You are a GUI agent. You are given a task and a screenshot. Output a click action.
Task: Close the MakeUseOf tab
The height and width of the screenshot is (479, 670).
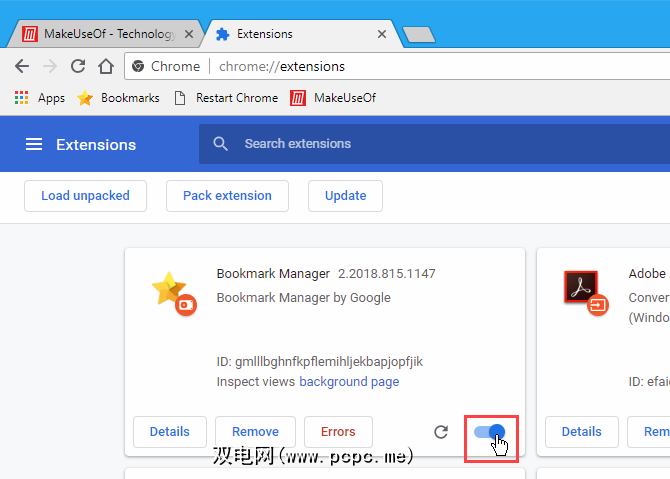[x=189, y=34]
